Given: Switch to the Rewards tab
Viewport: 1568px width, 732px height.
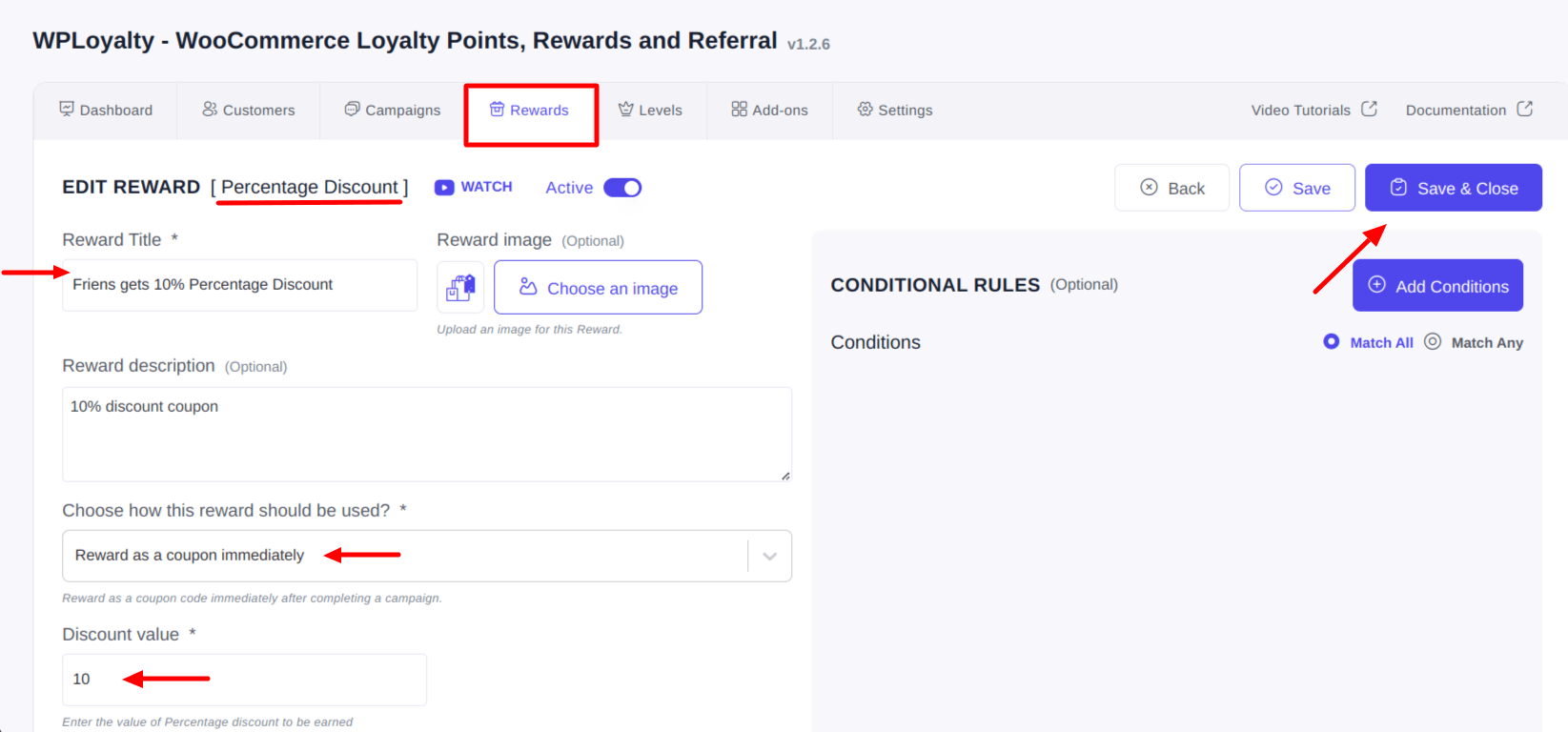Looking at the screenshot, I should (530, 111).
